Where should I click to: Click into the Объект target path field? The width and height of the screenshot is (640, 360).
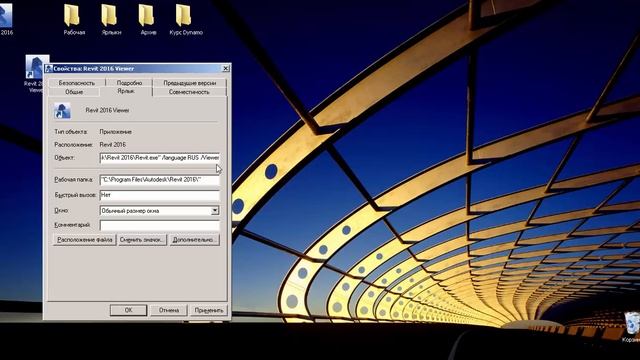point(160,158)
